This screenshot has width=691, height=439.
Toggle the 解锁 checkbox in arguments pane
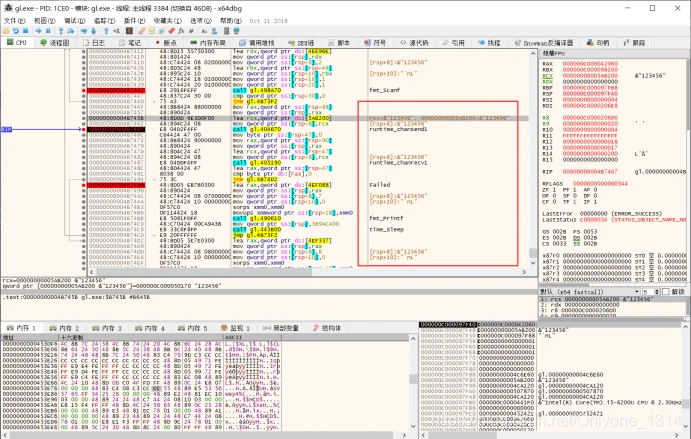point(666,292)
